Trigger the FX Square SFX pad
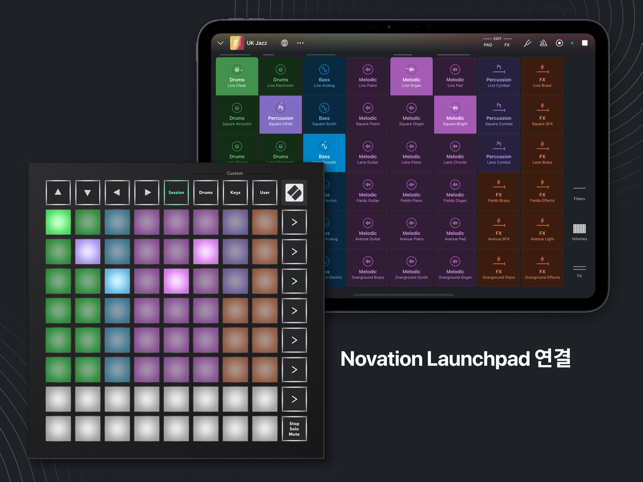Viewport: 643px width, 482px height. [x=542, y=114]
